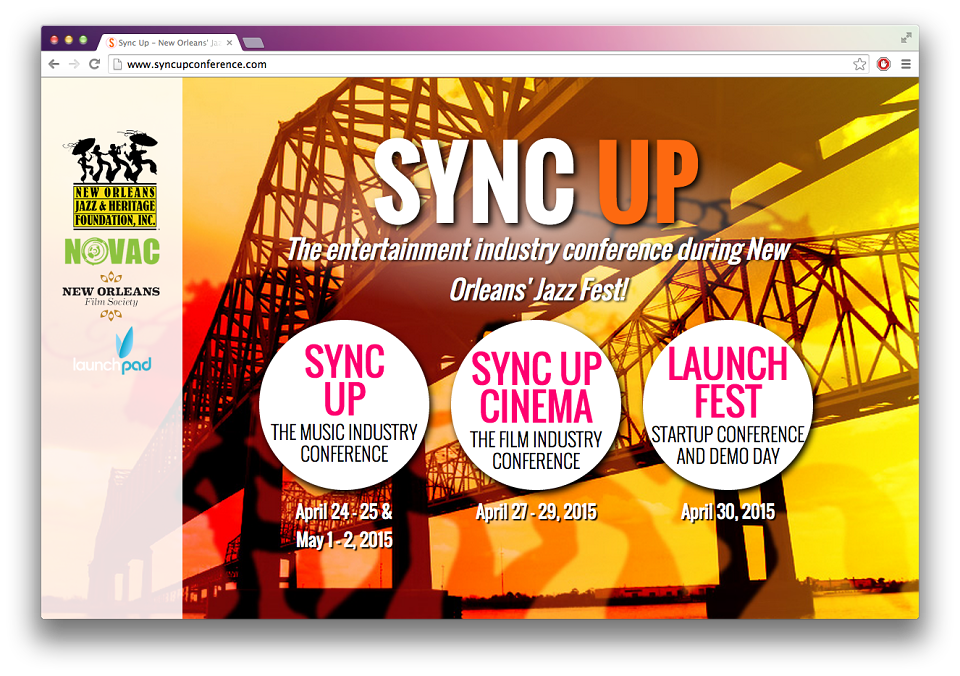Viewport: 960px width, 676px height.
Task: Open the New Orleans Film Society logo
Action: [111, 296]
